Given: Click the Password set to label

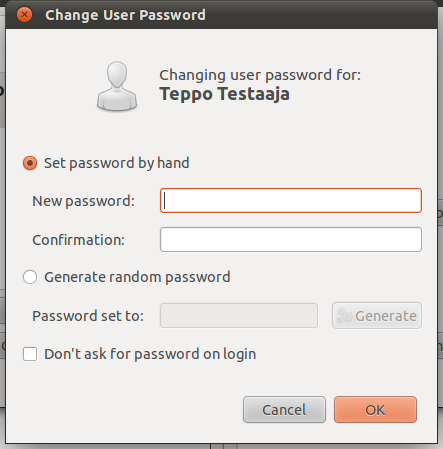Looking at the screenshot, I should 88,316.
